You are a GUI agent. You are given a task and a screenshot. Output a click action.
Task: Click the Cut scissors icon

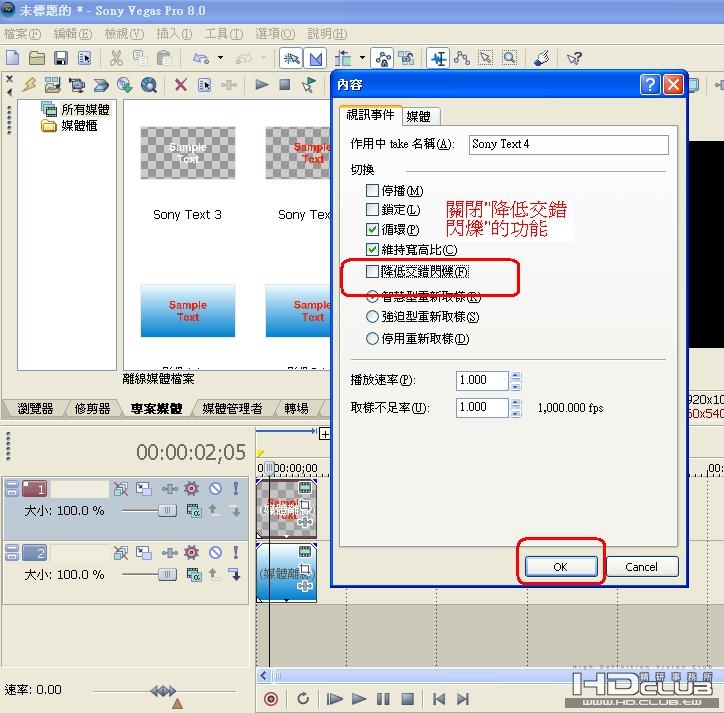tap(116, 58)
